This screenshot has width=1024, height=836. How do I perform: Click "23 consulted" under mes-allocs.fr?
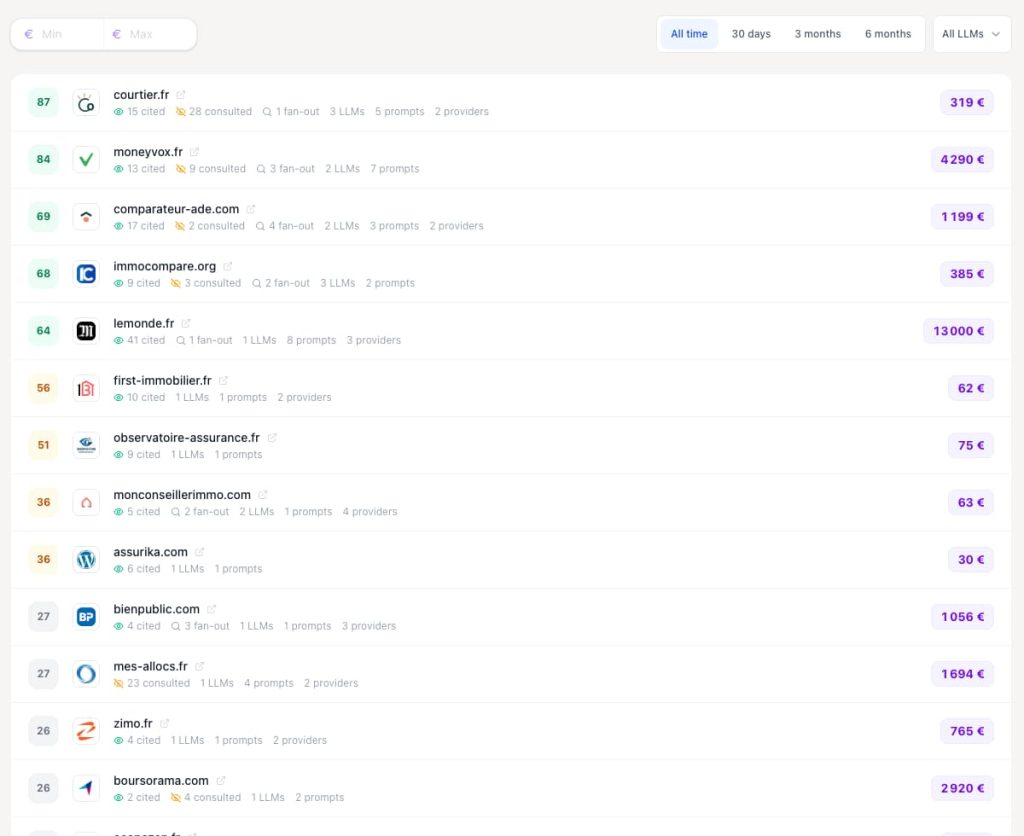pyautogui.click(x=152, y=683)
